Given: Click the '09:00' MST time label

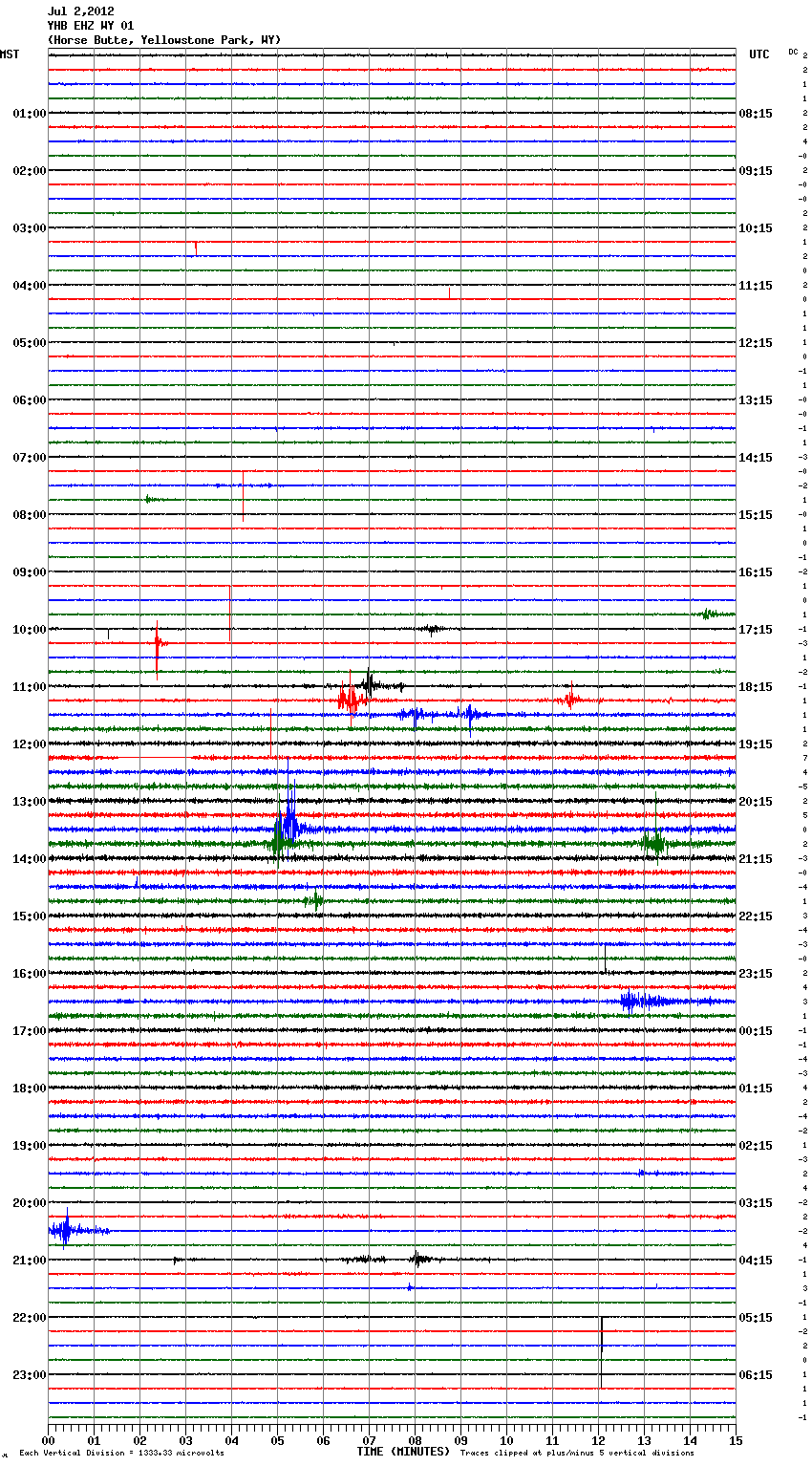Looking at the screenshot, I should click(x=29, y=572).
